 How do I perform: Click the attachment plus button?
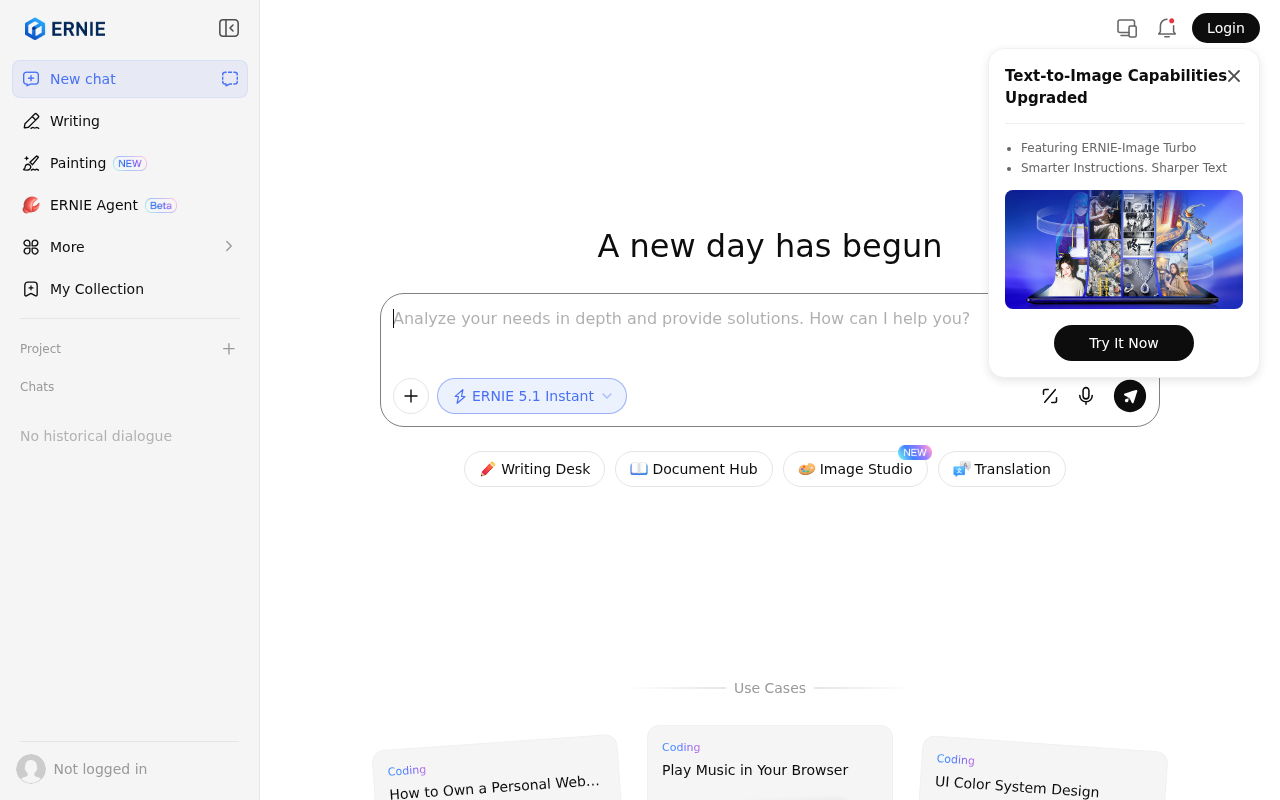(x=411, y=396)
